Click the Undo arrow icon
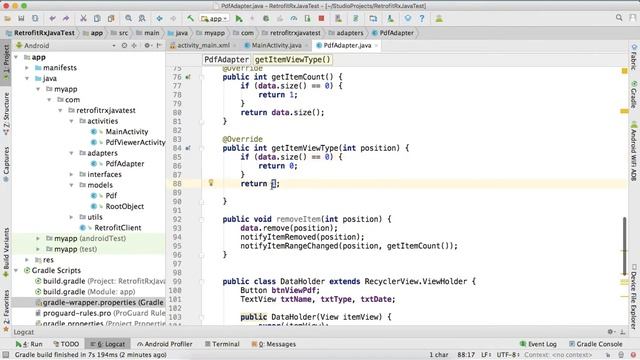This screenshot has width=640, height=360. click(52, 18)
